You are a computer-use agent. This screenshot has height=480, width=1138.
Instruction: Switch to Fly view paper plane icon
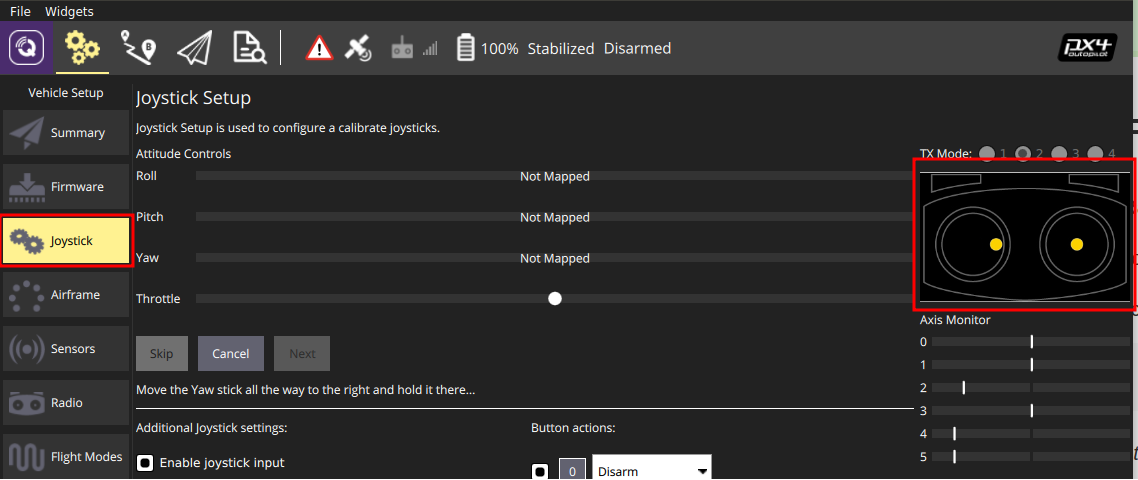(x=194, y=48)
